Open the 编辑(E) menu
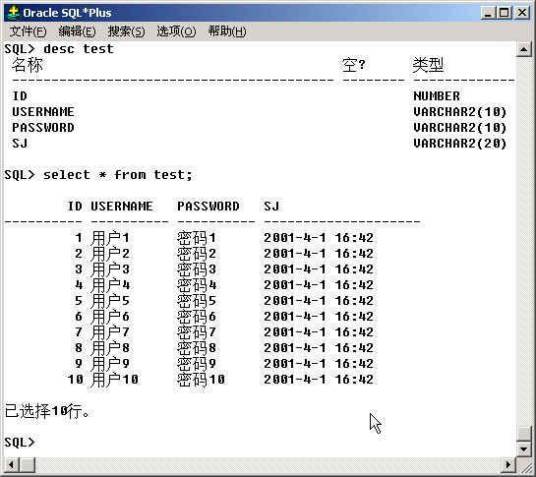Screen dimensions: 536x477 [77, 31]
